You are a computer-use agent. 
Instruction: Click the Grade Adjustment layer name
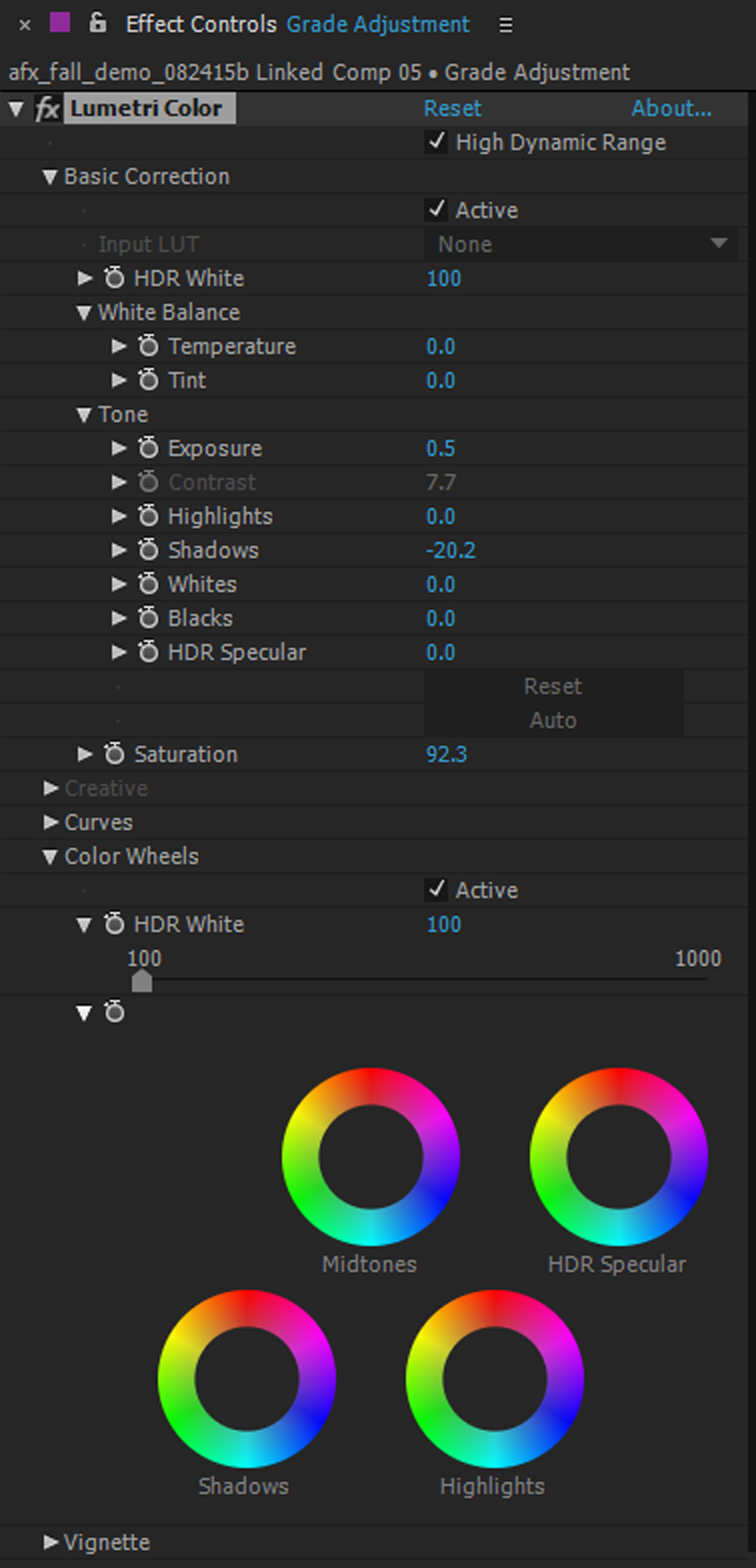[378, 25]
